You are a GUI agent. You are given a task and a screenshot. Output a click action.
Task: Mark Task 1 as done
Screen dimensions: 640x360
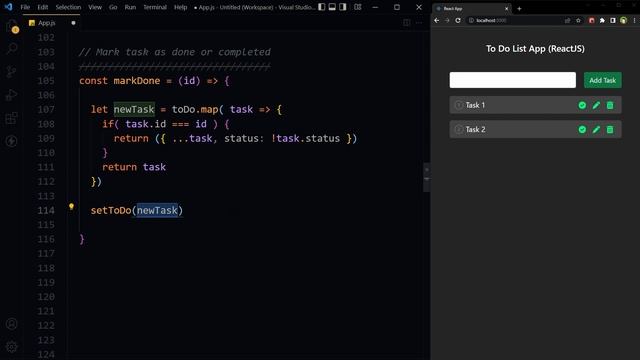click(x=582, y=105)
